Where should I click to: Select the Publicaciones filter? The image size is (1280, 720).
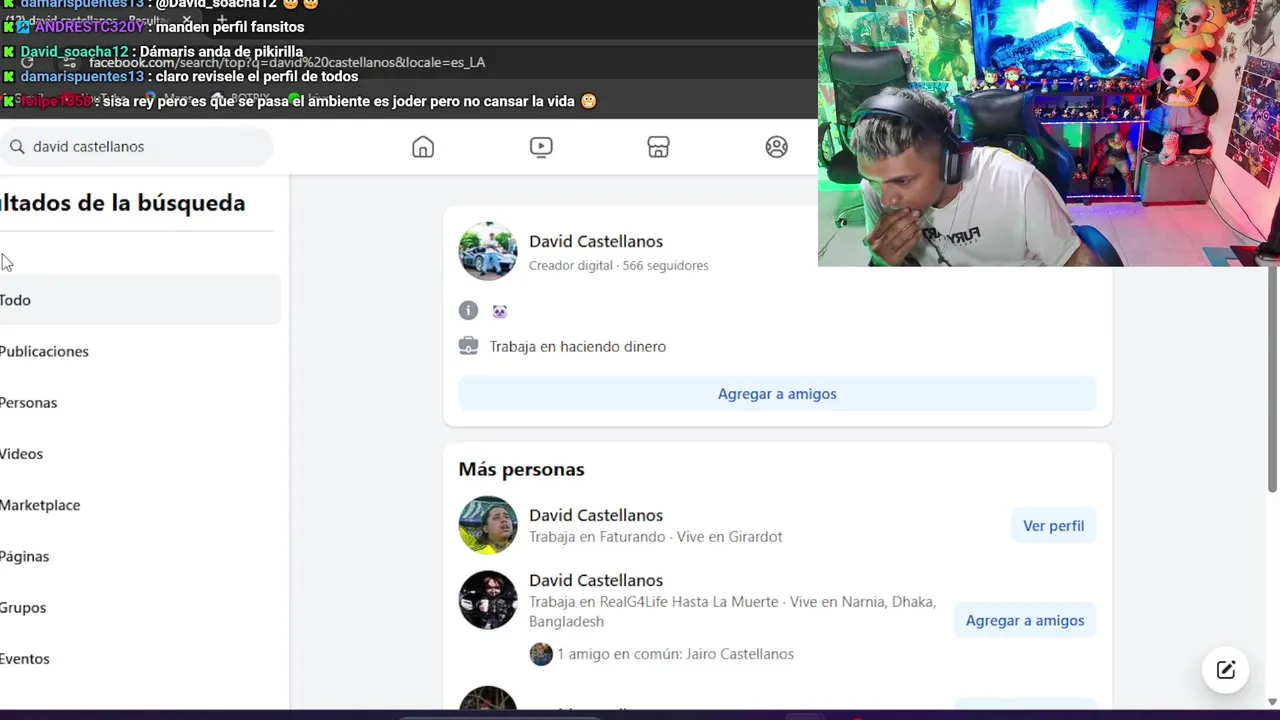coord(139,351)
